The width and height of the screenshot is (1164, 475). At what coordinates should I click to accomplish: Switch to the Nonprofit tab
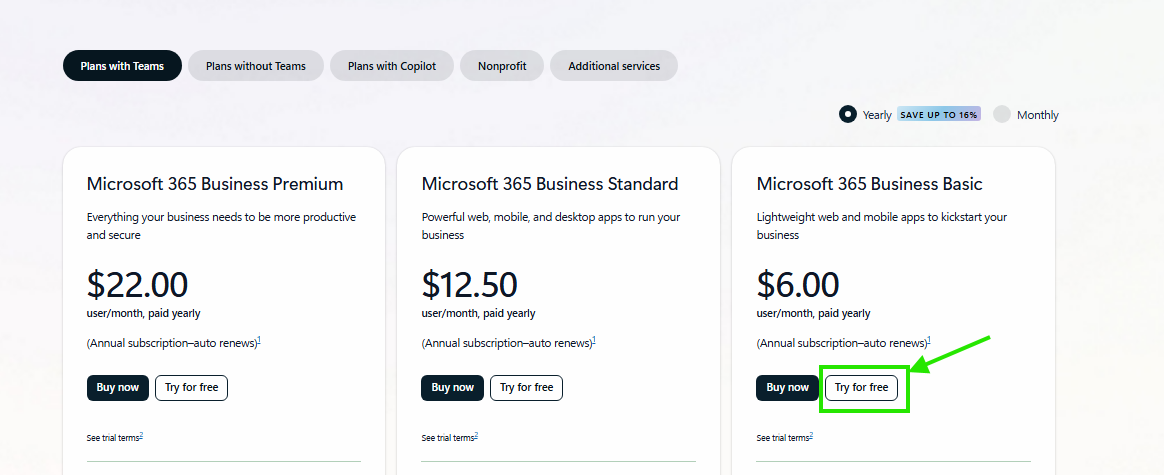[502, 66]
